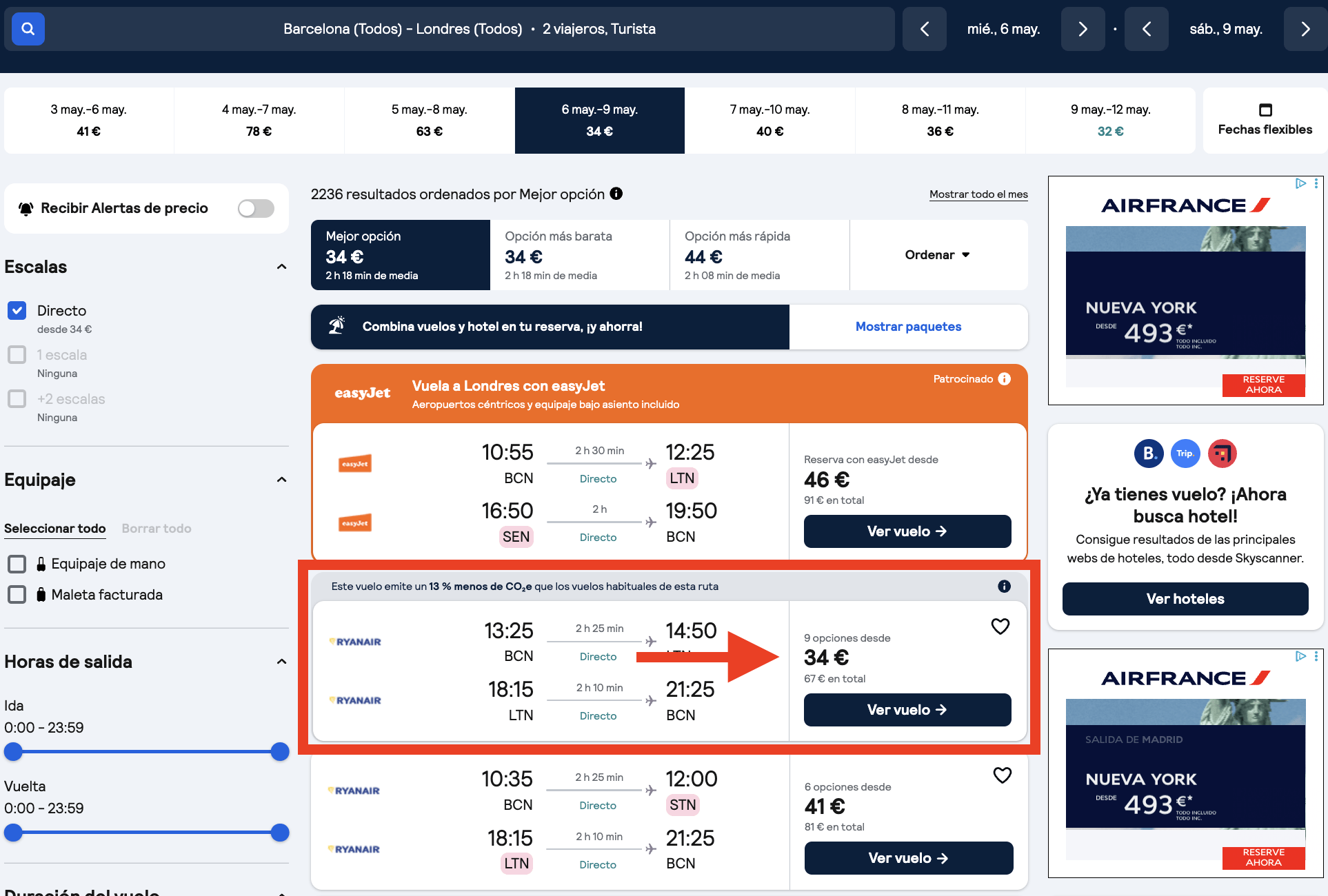Click the Ver hoteles button
Viewport: 1328px width, 896px height.
(1185, 598)
